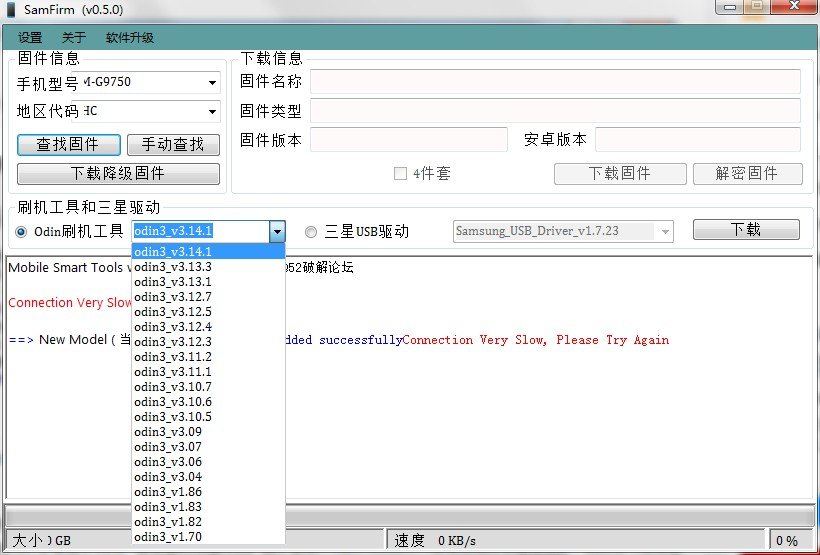Choose odin3_v3.07 from the list
820x555 pixels.
click(208, 447)
